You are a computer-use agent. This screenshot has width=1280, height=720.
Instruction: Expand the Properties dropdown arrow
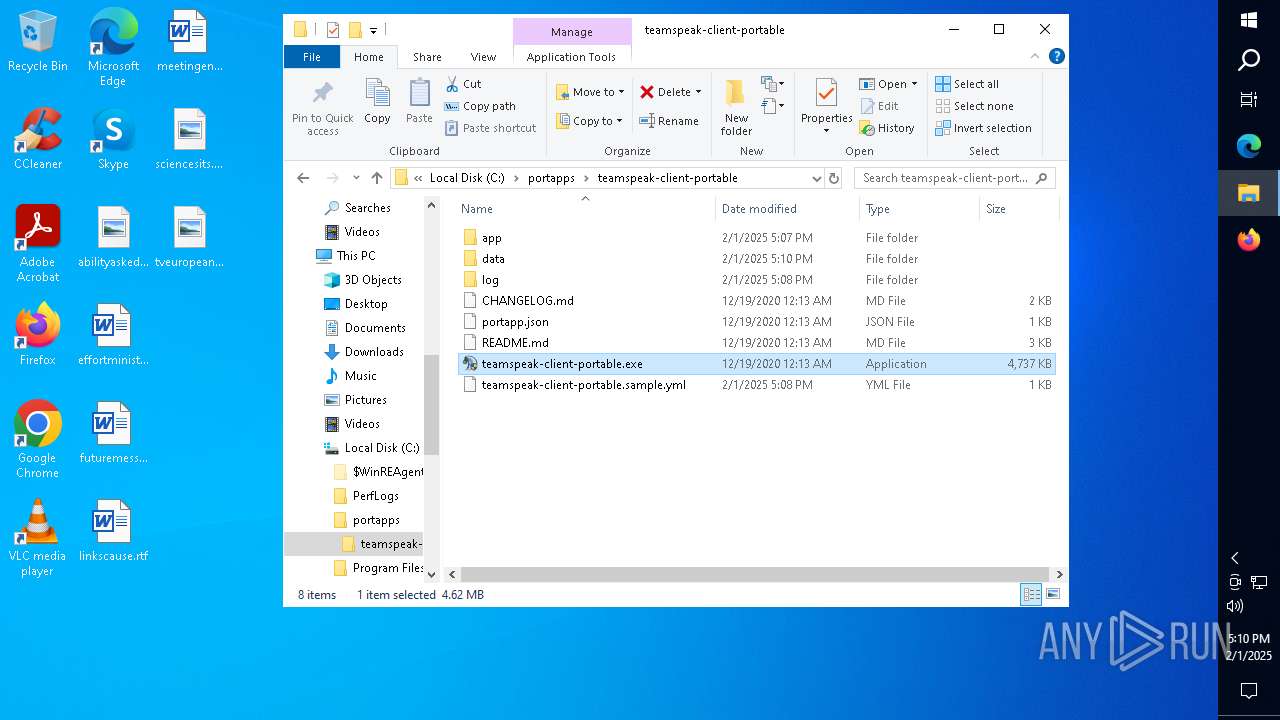tap(826, 130)
